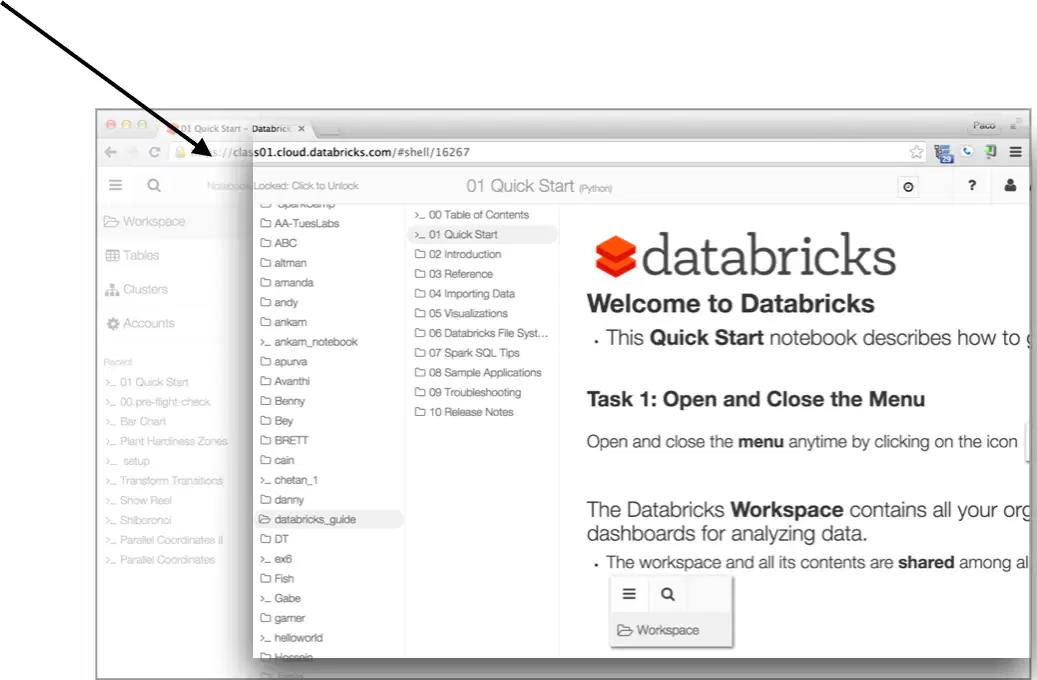Open the Benny folder
The height and width of the screenshot is (680, 1037).
coord(282,402)
